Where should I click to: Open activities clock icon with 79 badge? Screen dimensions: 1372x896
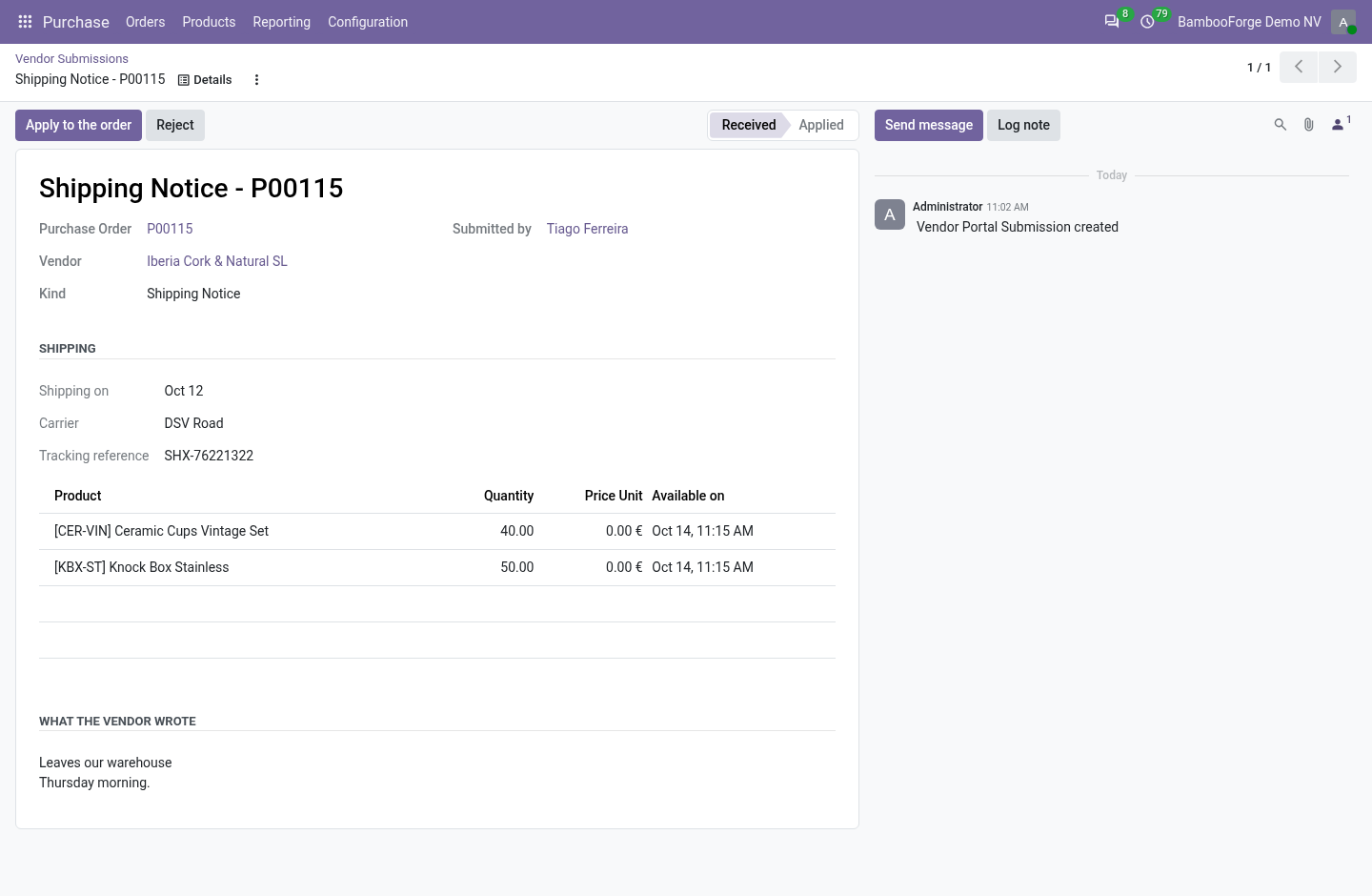pos(1148,21)
